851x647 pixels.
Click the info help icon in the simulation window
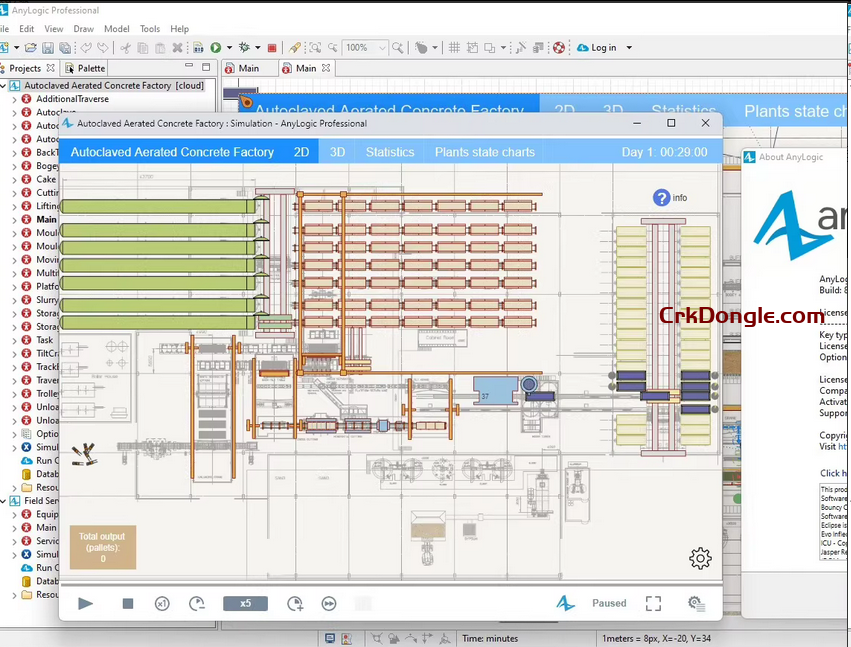click(x=661, y=197)
